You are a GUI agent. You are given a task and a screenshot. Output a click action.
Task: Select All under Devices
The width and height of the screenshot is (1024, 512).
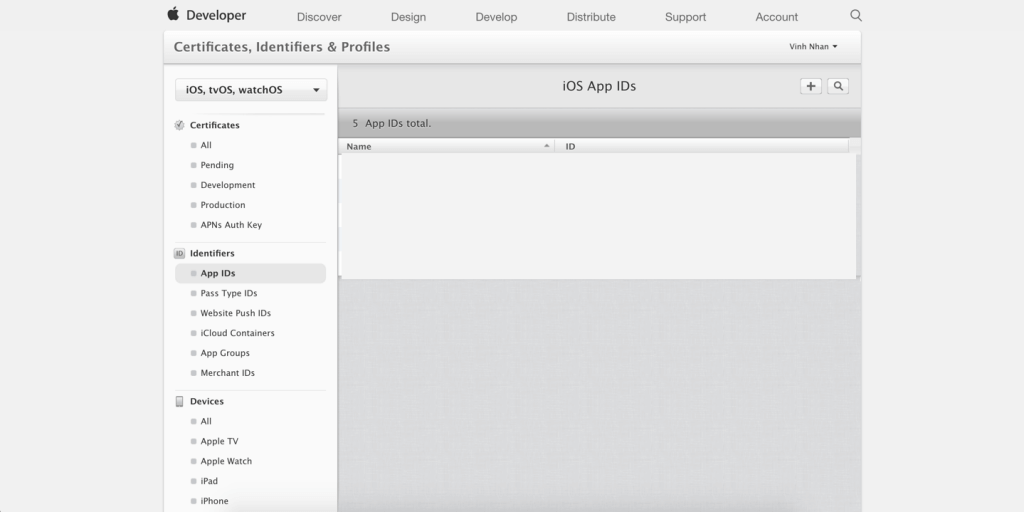click(206, 421)
